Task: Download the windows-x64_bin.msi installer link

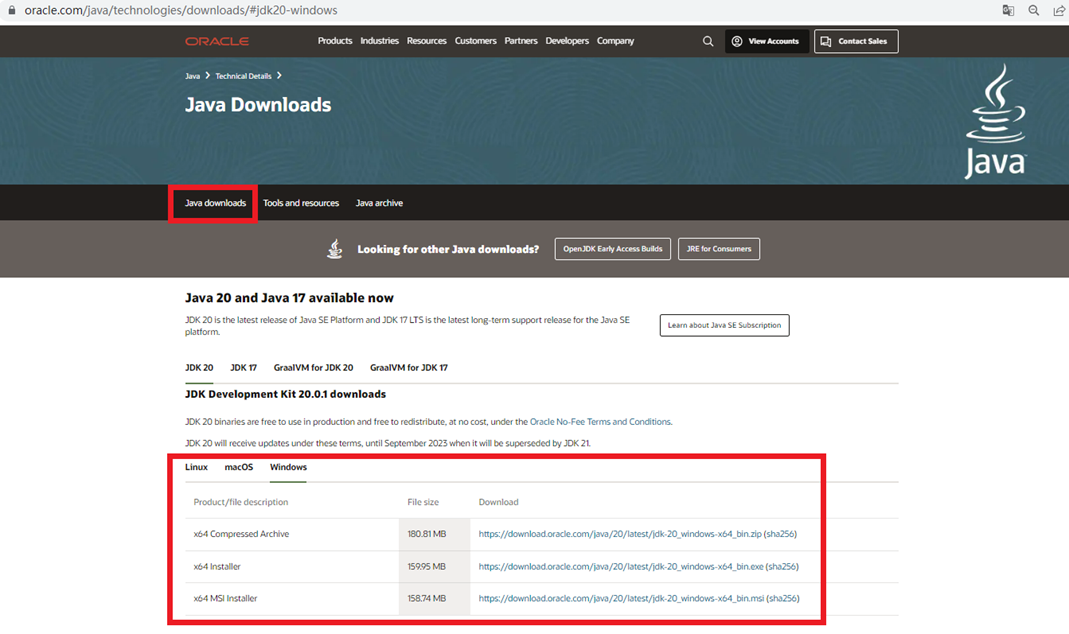Action: click(621, 599)
